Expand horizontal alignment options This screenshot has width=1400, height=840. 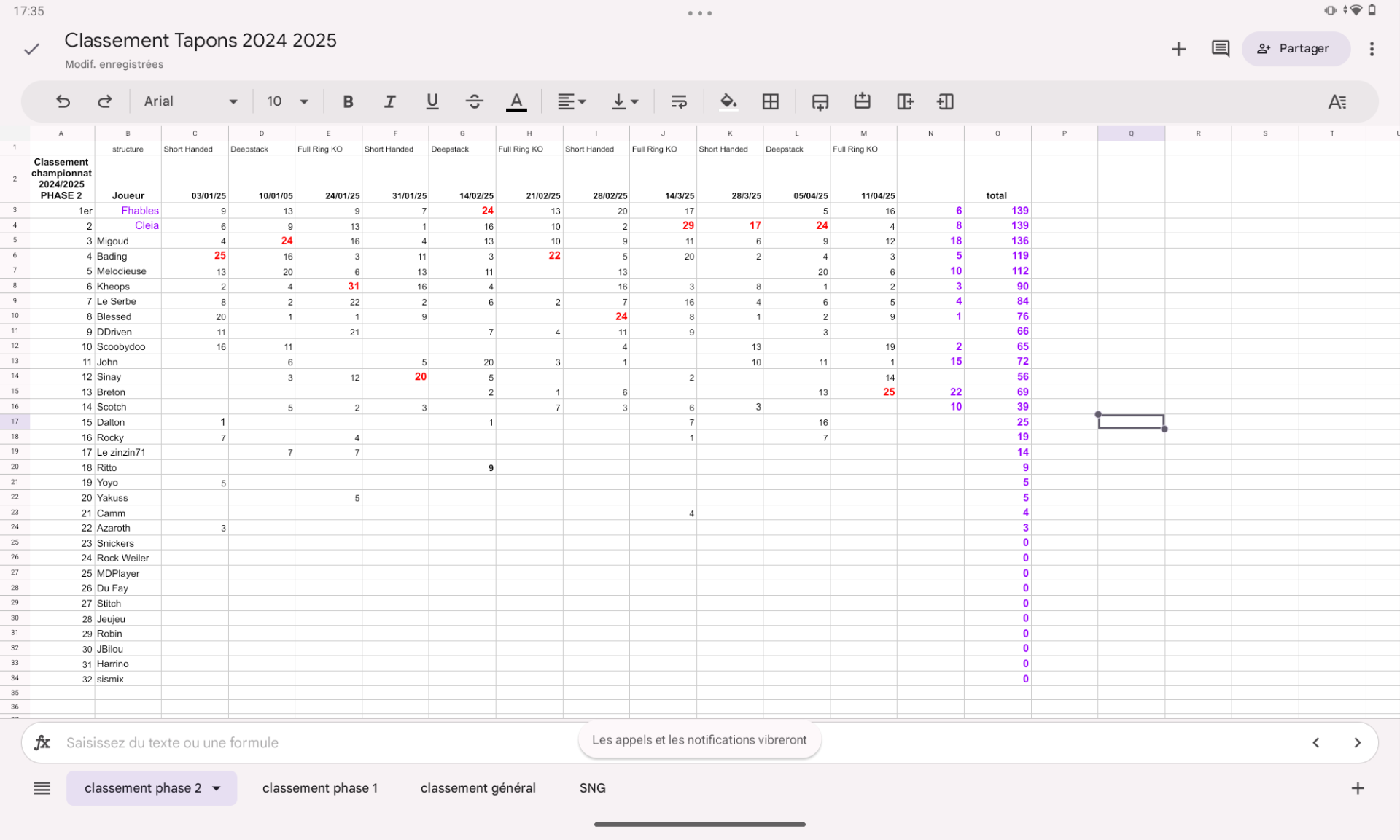tap(571, 101)
